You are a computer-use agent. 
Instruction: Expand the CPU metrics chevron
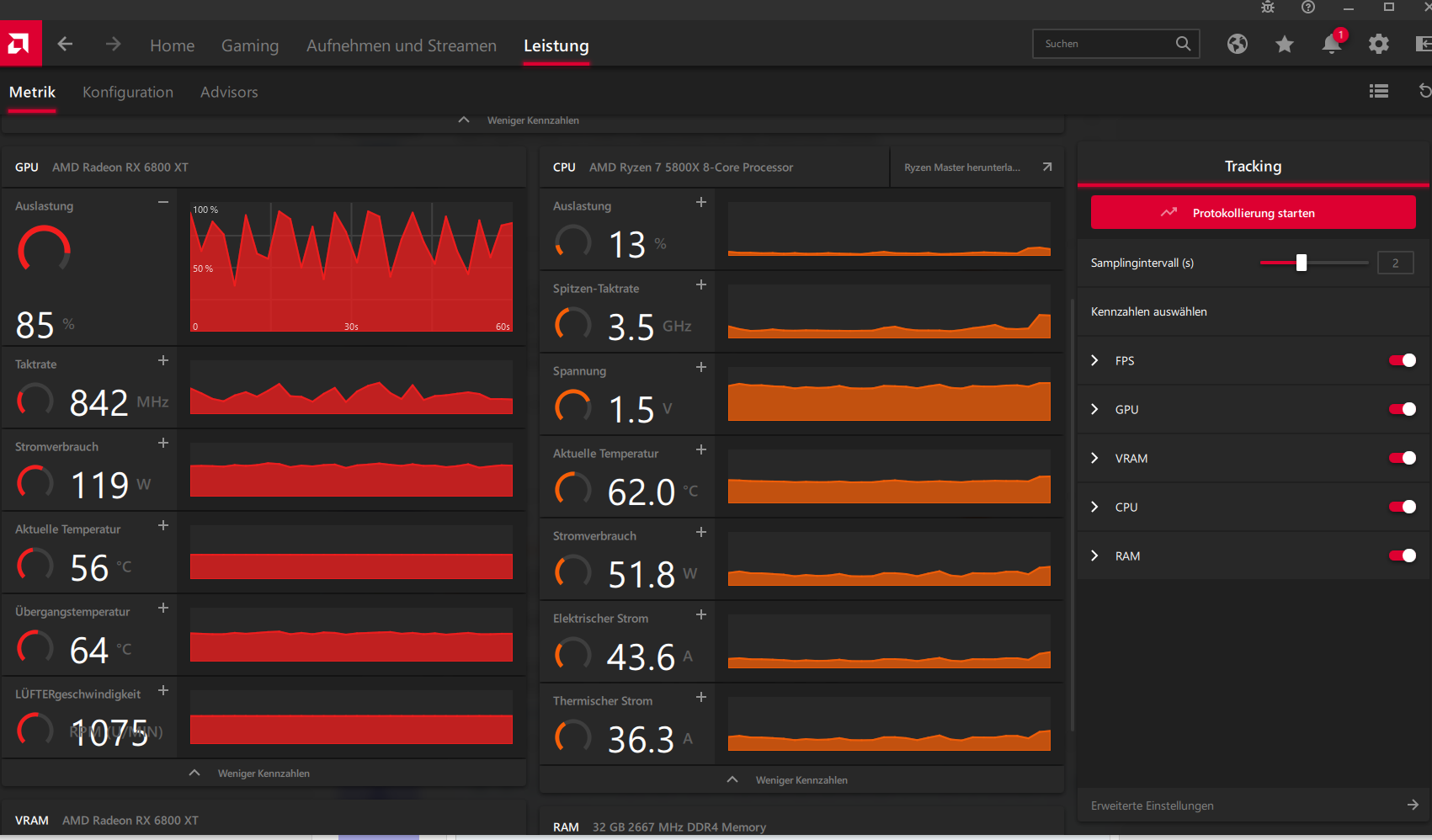tap(1094, 507)
